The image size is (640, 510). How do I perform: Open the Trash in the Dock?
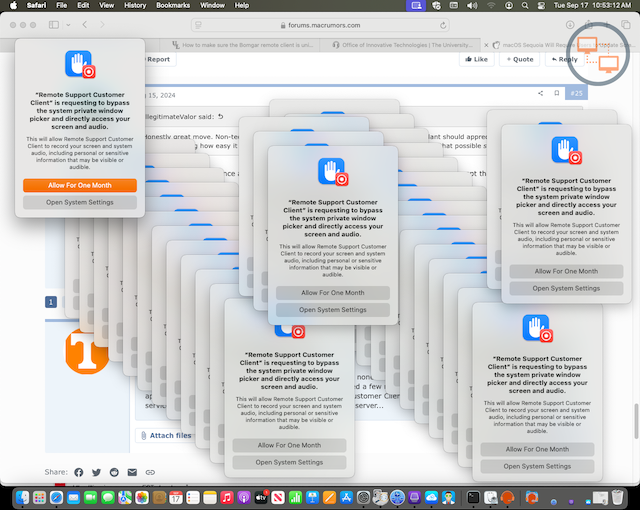pos(618,498)
